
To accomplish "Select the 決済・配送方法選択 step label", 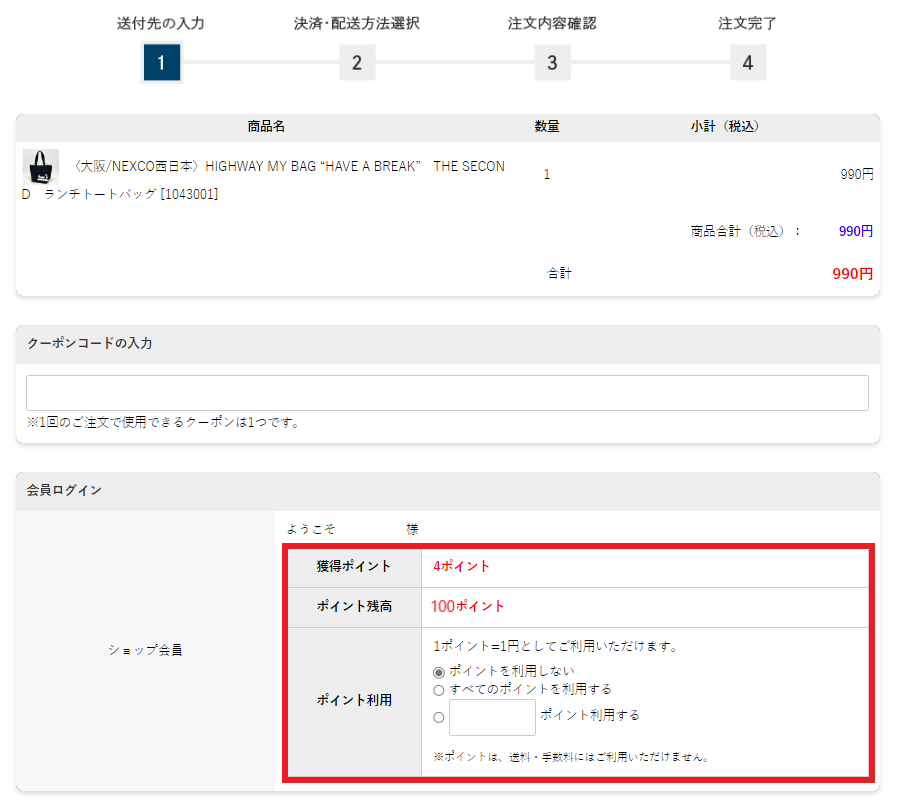I will click(357, 23).
